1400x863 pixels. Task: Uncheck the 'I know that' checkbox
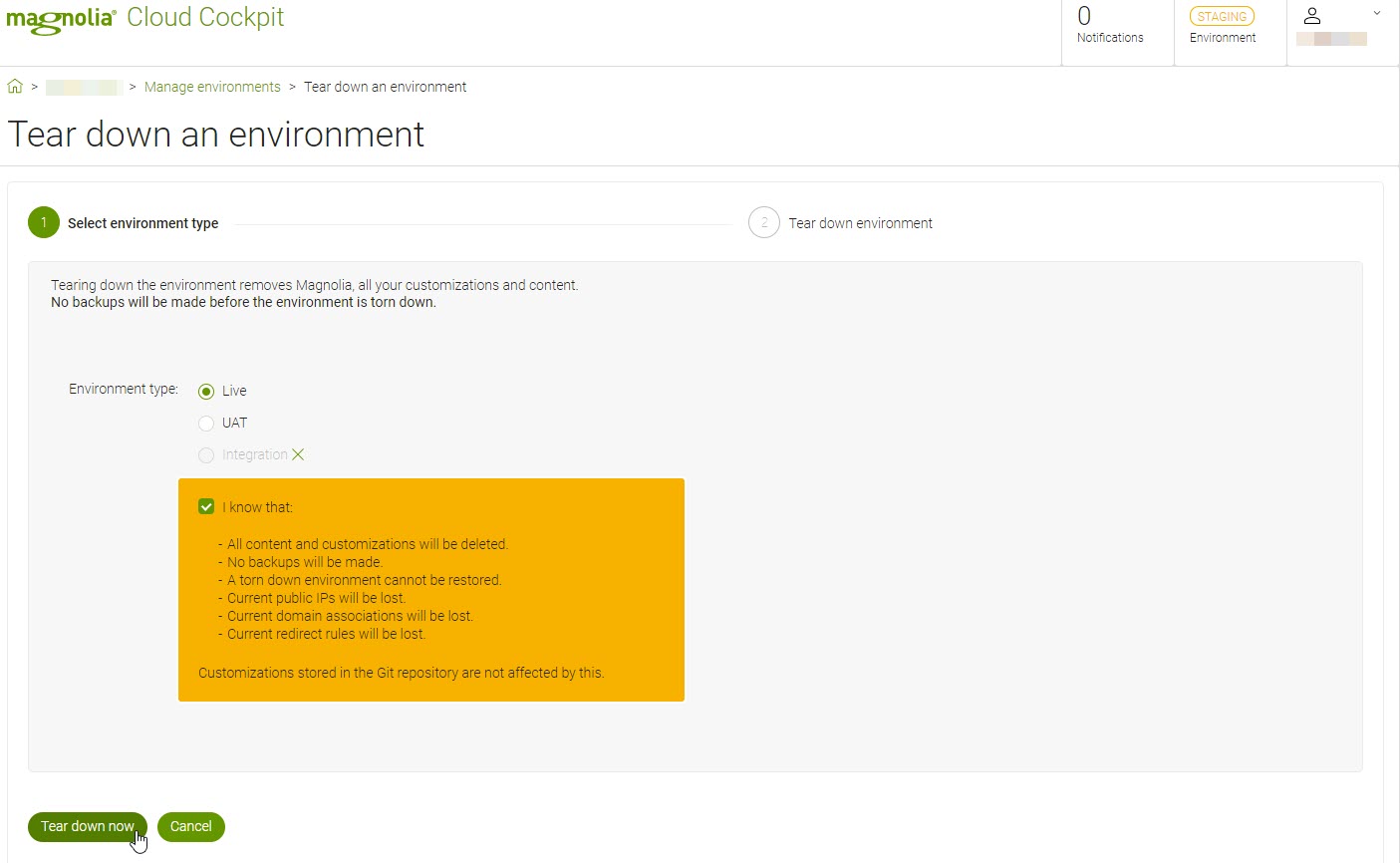206,506
